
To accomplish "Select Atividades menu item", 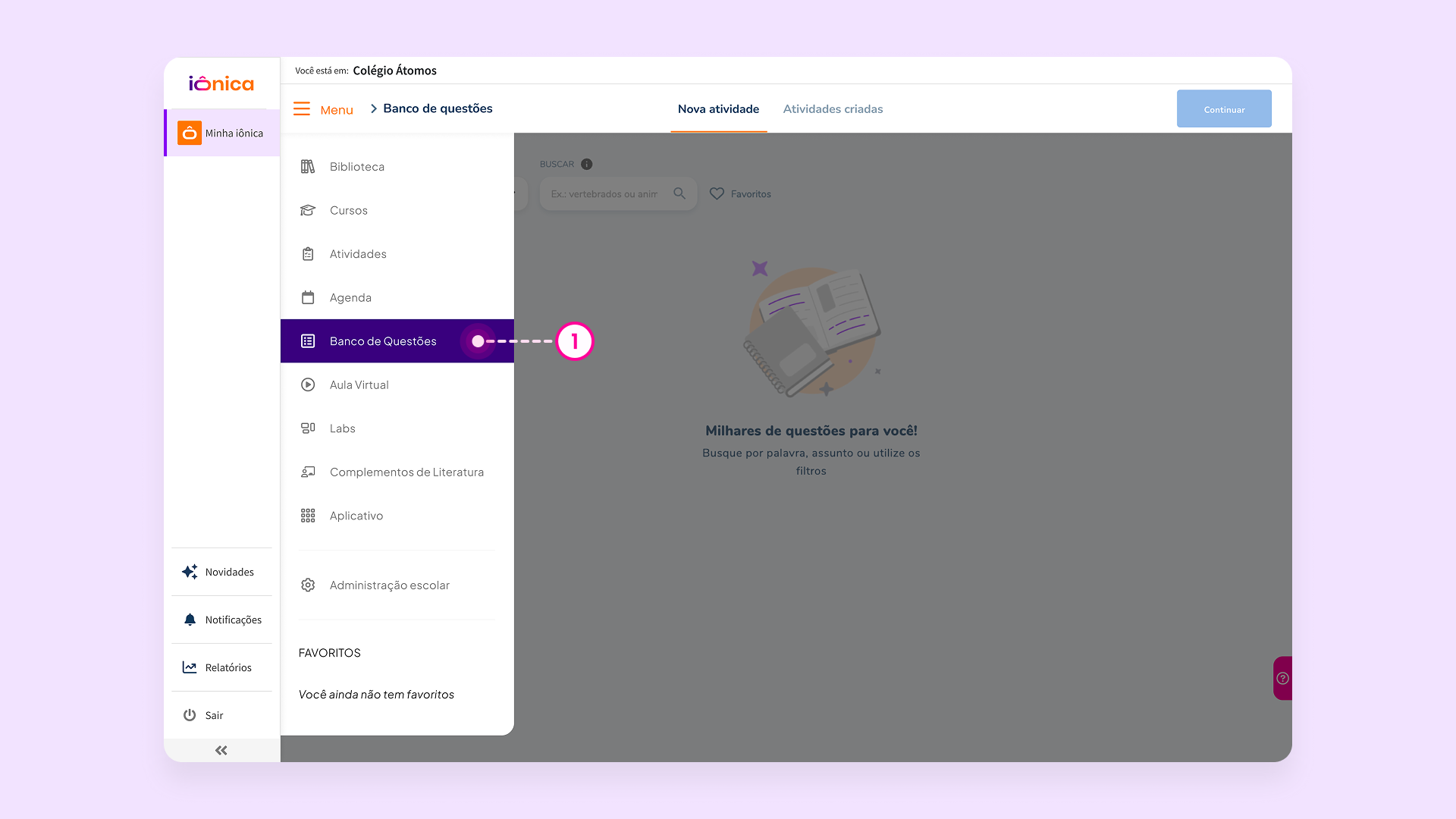I will 397,254.
